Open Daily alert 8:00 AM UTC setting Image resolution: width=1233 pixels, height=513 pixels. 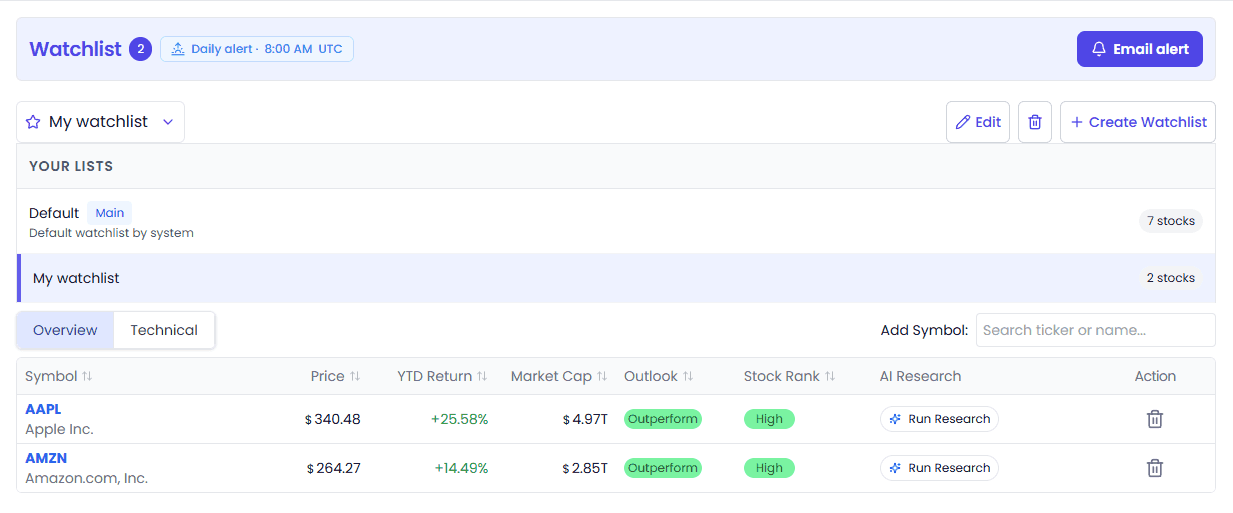point(257,49)
